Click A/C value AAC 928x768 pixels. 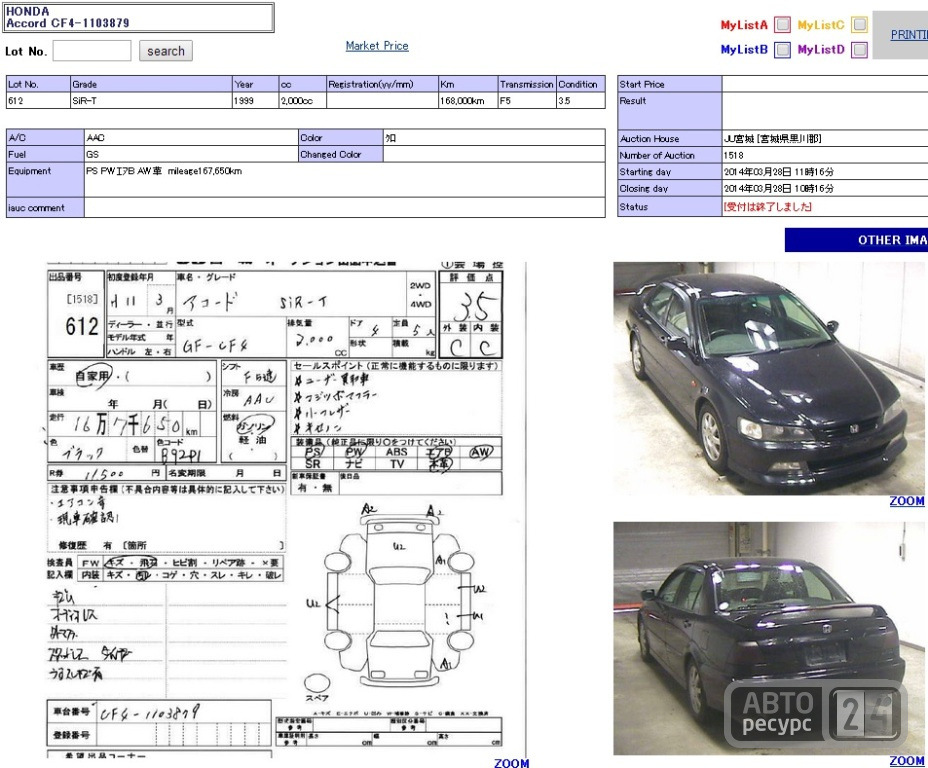tap(191, 137)
